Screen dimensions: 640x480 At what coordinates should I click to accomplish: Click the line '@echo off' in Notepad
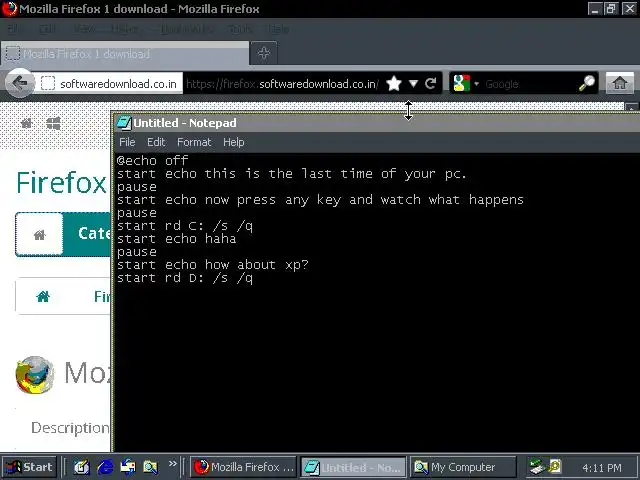(x=152, y=160)
